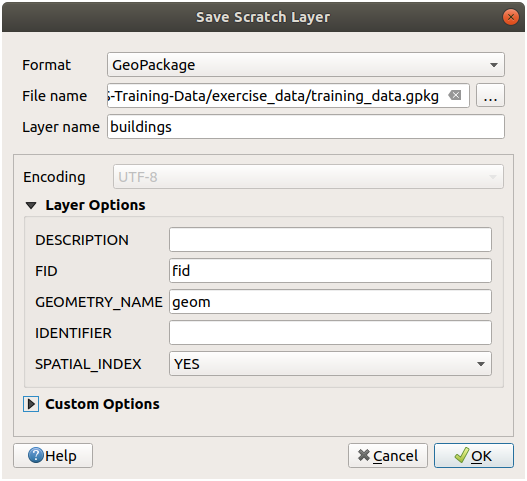This screenshot has width=527, height=481.
Task: Click the Encoding UTF-8 combo box
Action: (308, 177)
